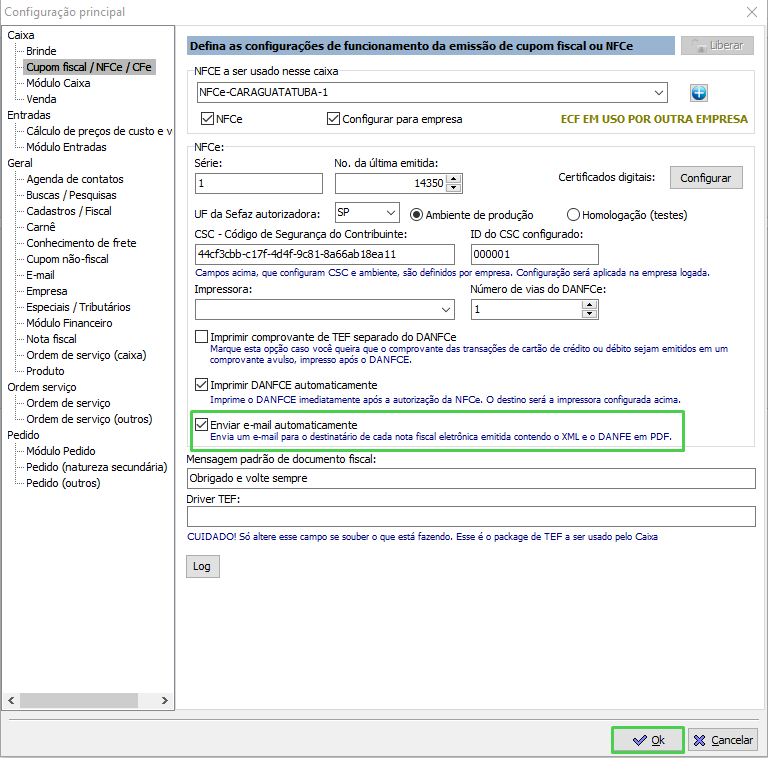Enable Imprimir comprovante de TEF separado
Image resolution: width=768 pixels, height=758 pixels.
(201, 336)
